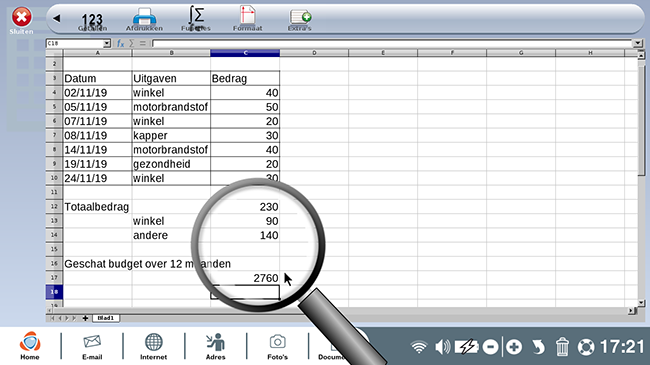The width and height of the screenshot is (650, 365).
Task: Click the formula input field
Action: [x=392, y=43]
